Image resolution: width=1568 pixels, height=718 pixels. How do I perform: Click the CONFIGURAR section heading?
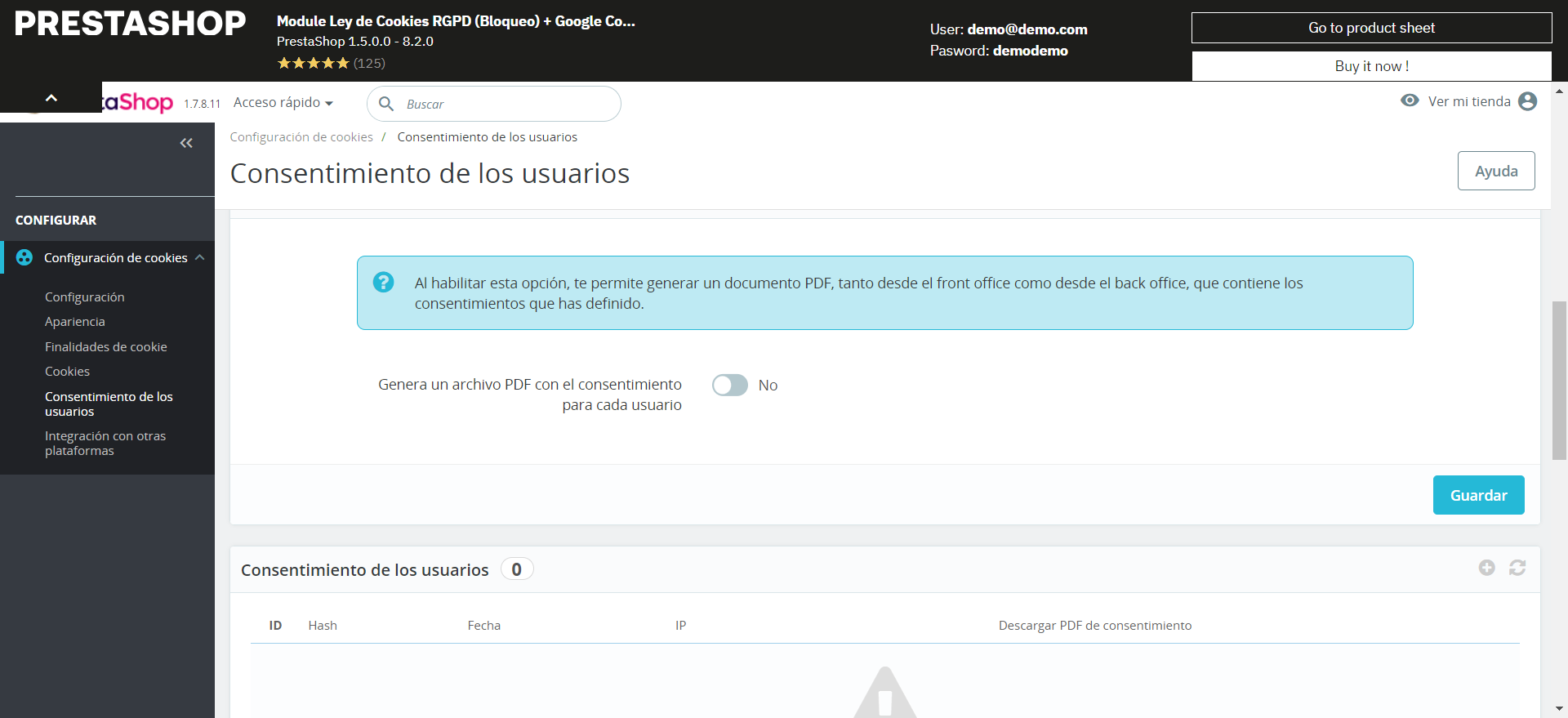(56, 220)
